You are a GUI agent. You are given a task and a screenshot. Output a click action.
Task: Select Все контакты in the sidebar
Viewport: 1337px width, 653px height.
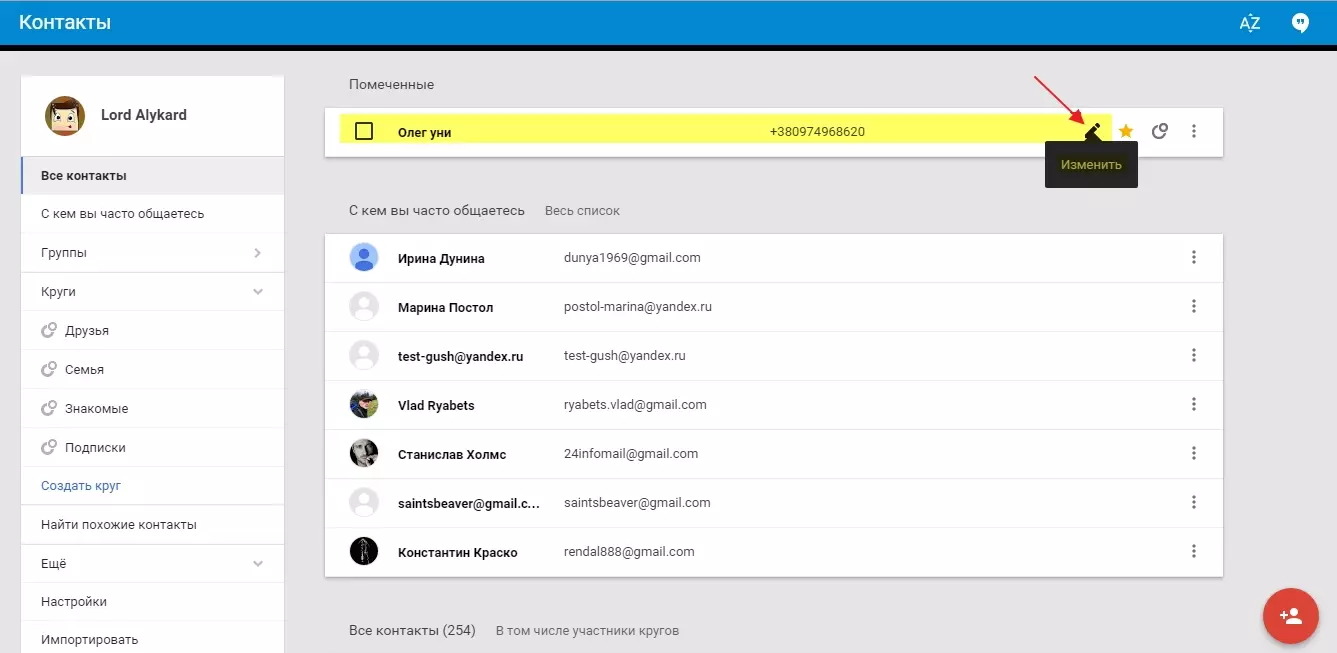click(x=84, y=176)
